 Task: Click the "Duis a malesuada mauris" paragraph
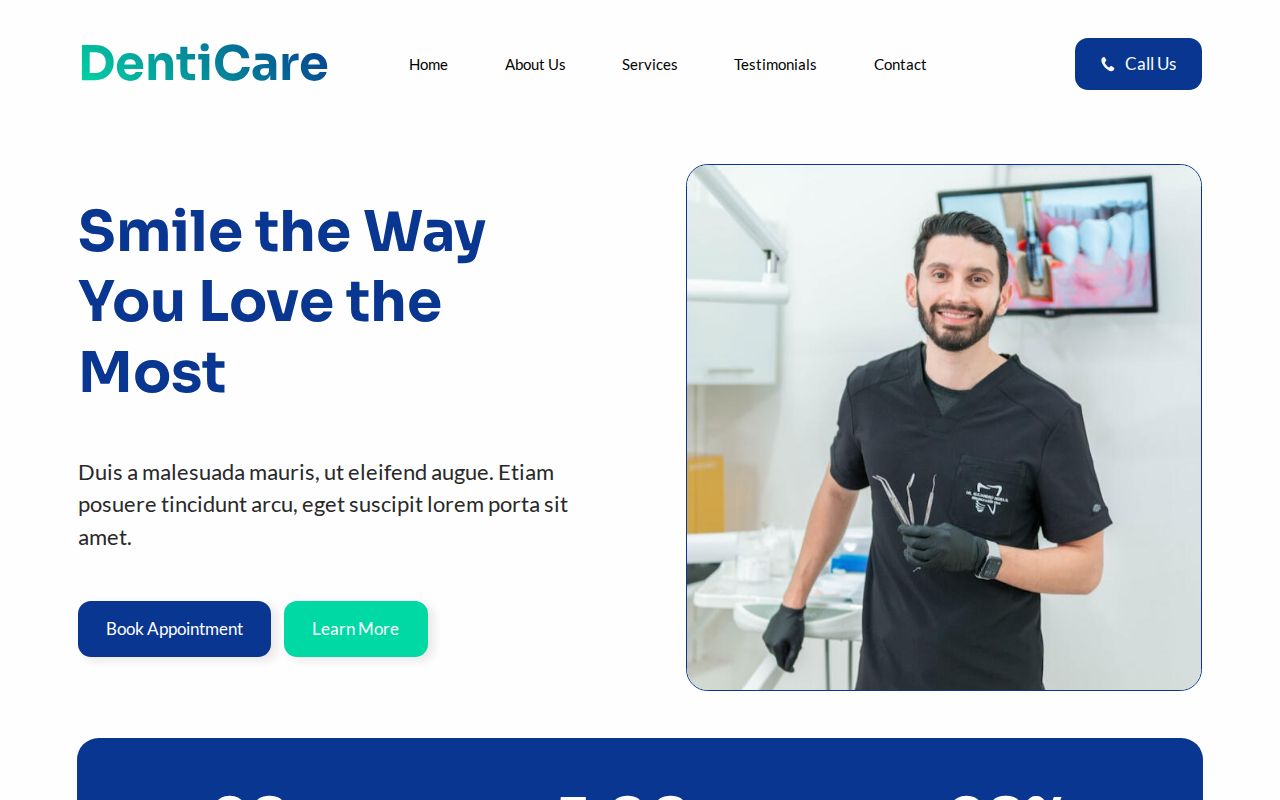click(323, 504)
